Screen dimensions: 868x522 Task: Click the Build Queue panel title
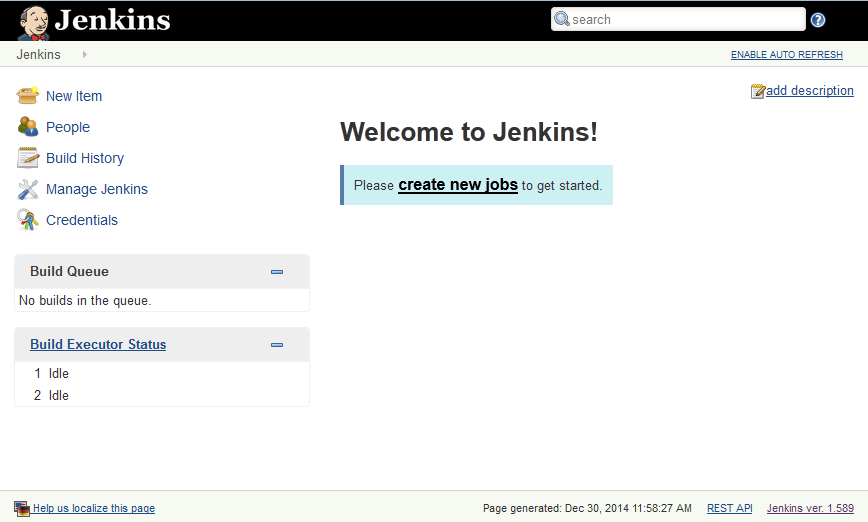[x=69, y=271]
